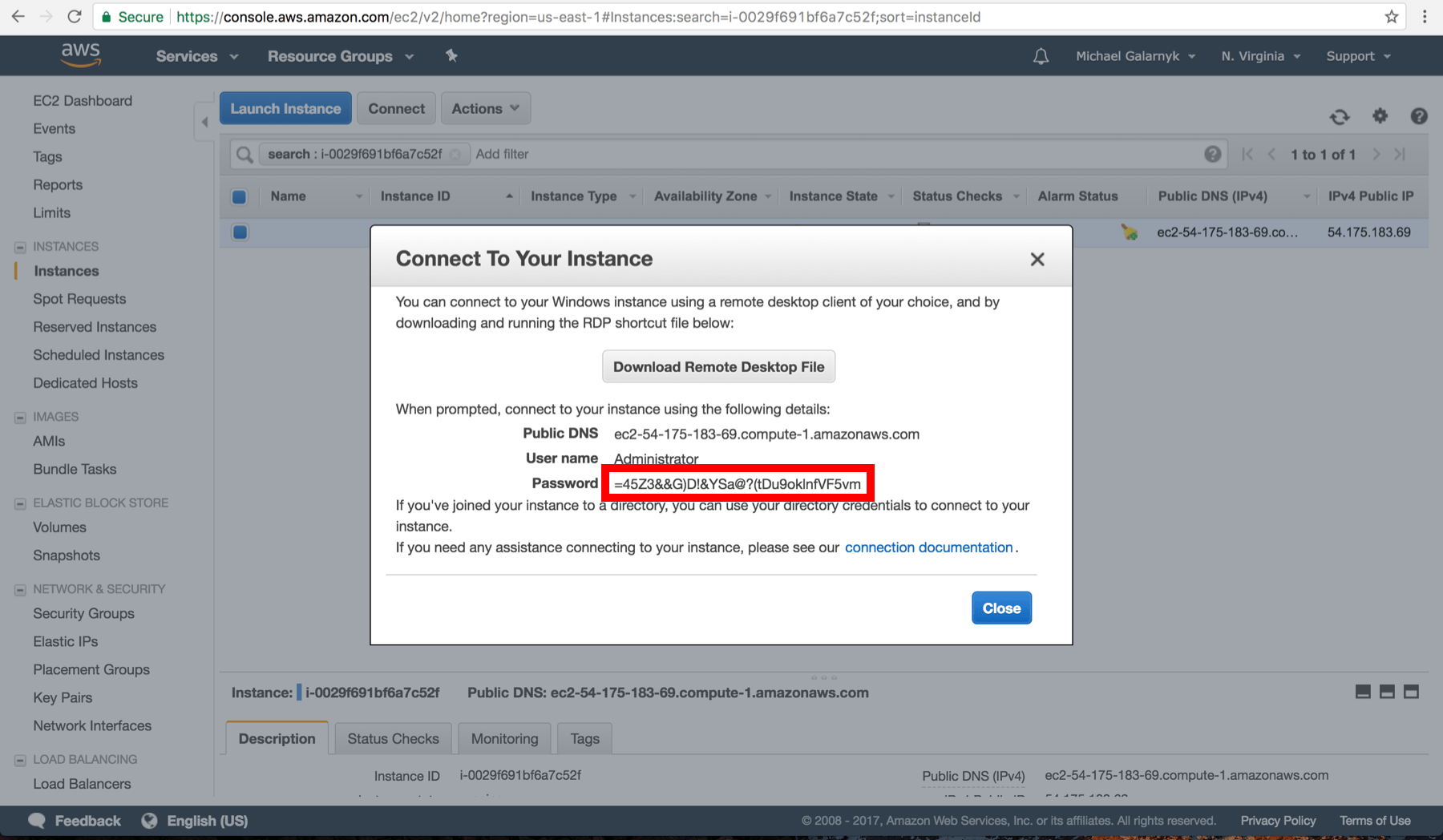Click the search magnifier in filter bar
1443x840 pixels.
[244, 154]
